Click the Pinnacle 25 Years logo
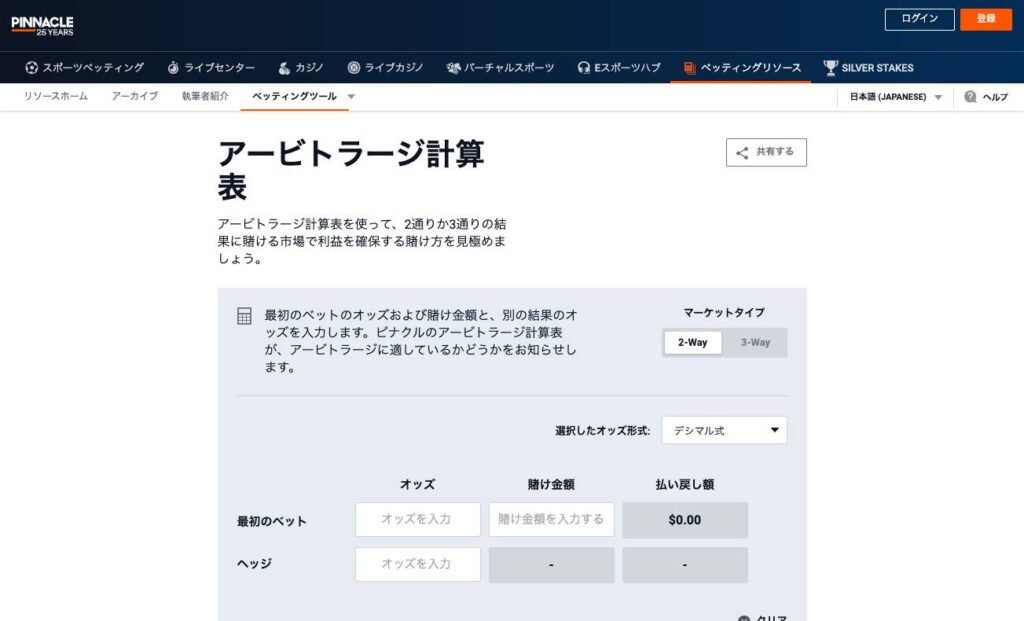Image resolution: width=1024 pixels, height=621 pixels. click(x=42, y=24)
